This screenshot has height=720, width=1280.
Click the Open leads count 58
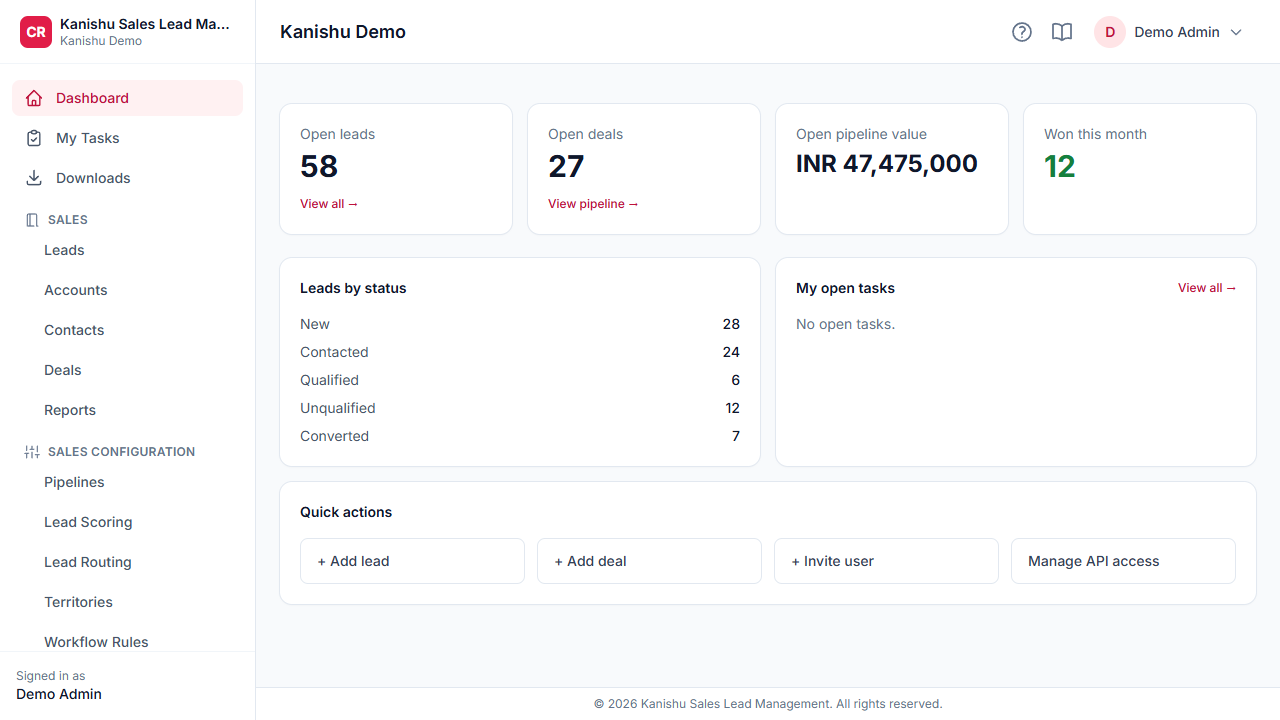click(319, 166)
